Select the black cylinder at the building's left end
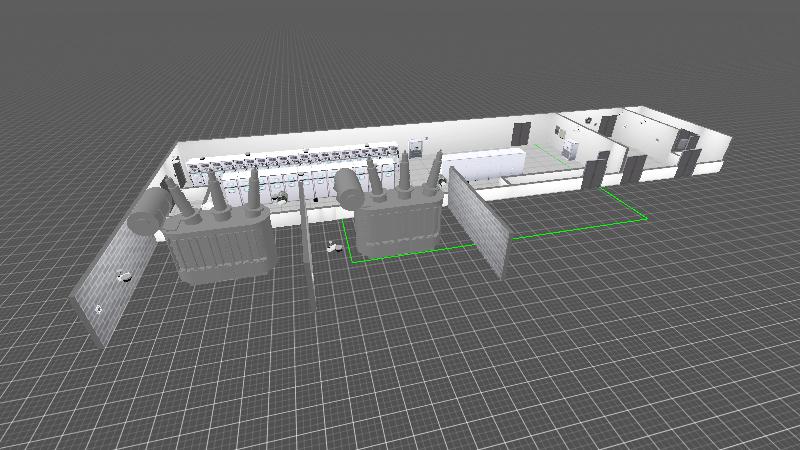This screenshot has width=800, height=450. [x=179, y=172]
